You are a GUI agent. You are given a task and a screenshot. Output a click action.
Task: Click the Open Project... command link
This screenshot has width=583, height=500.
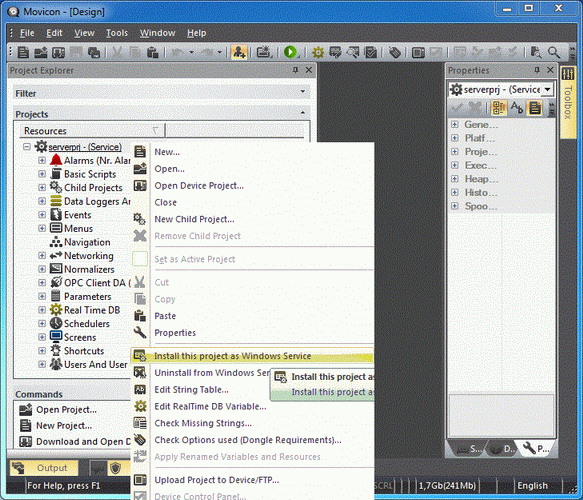point(66,409)
